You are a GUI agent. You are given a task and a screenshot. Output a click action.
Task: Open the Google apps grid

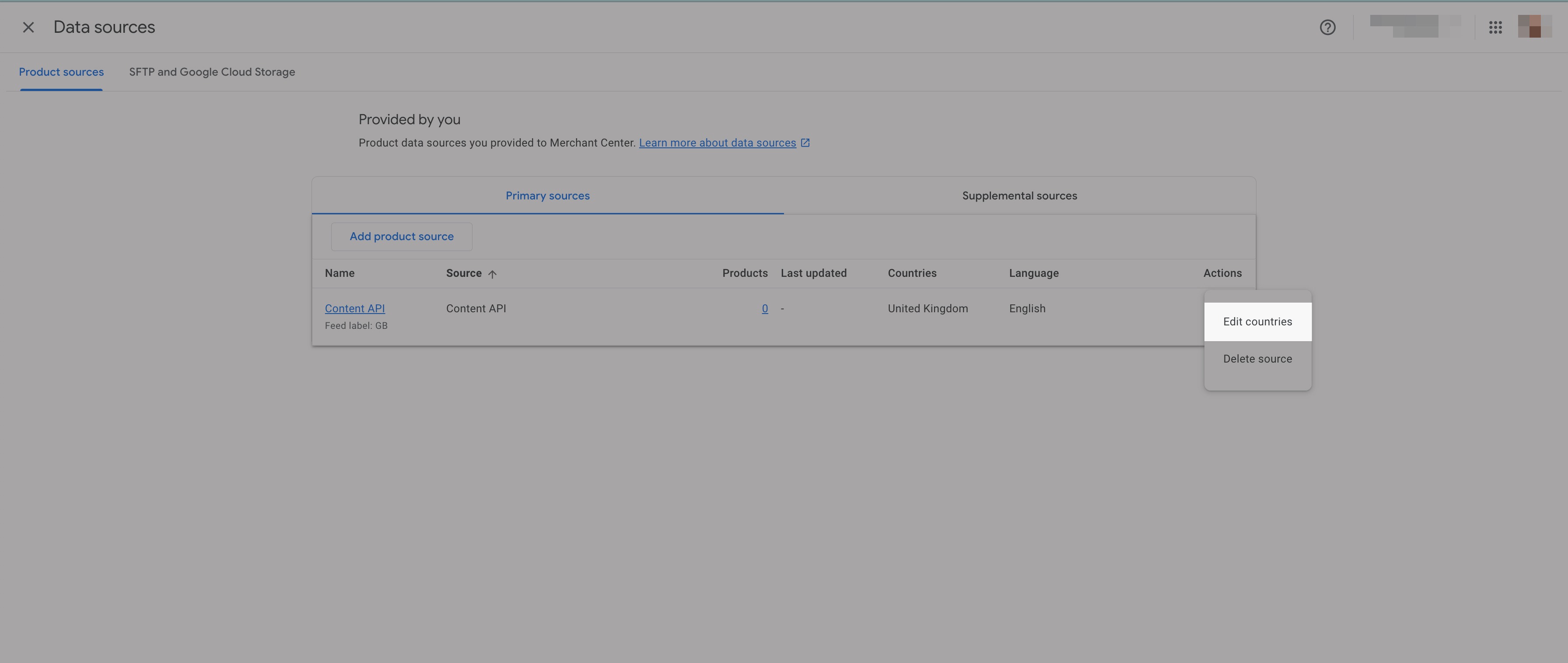pyautogui.click(x=1495, y=28)
